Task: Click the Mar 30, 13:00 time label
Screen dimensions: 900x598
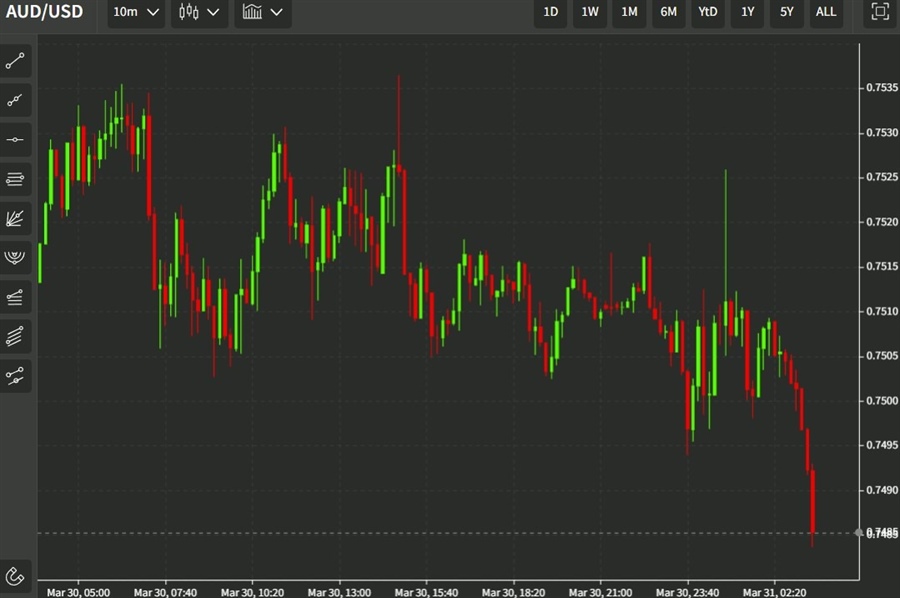Action: click(x=339, y=592)
